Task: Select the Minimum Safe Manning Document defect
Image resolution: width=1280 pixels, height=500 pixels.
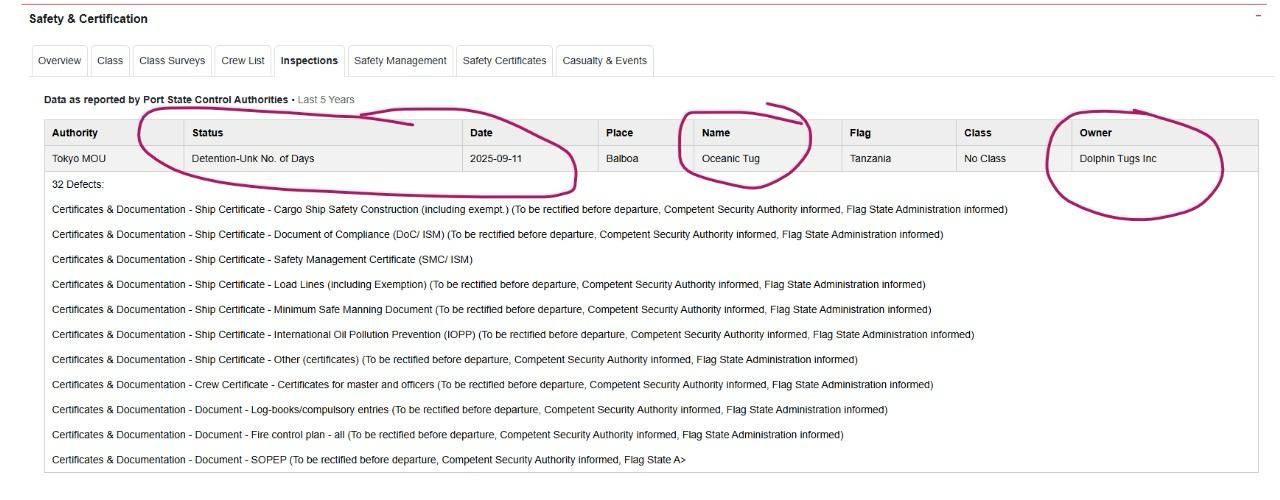Action: [491, 310]
